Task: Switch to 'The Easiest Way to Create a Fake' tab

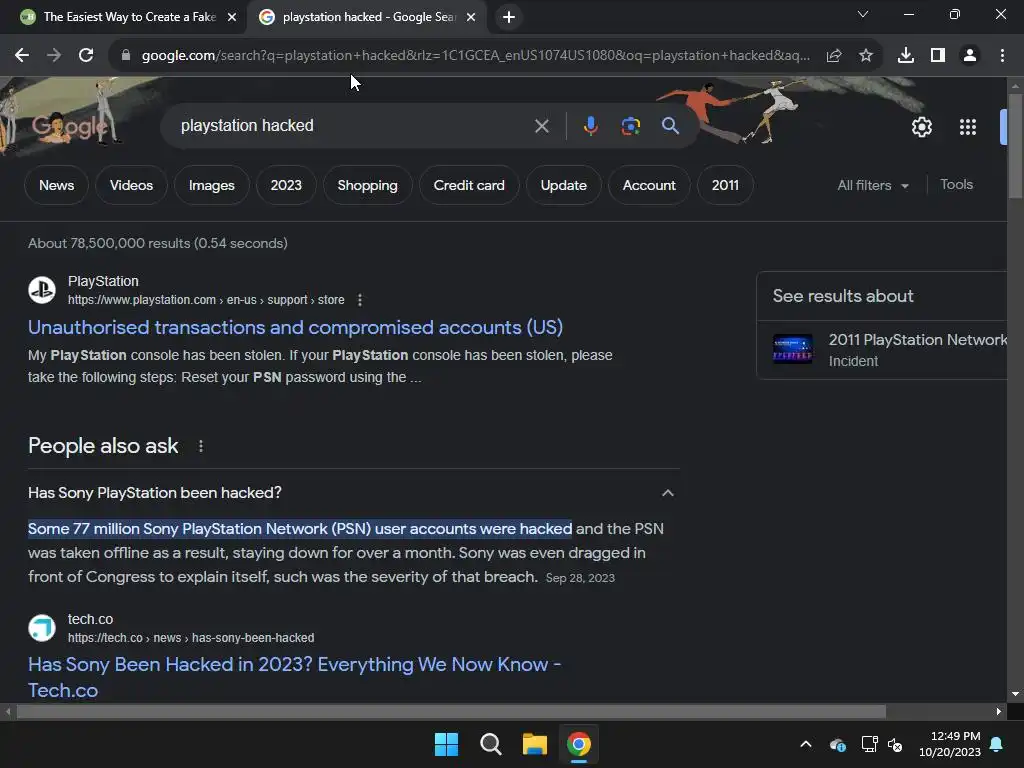Action: 129,17
